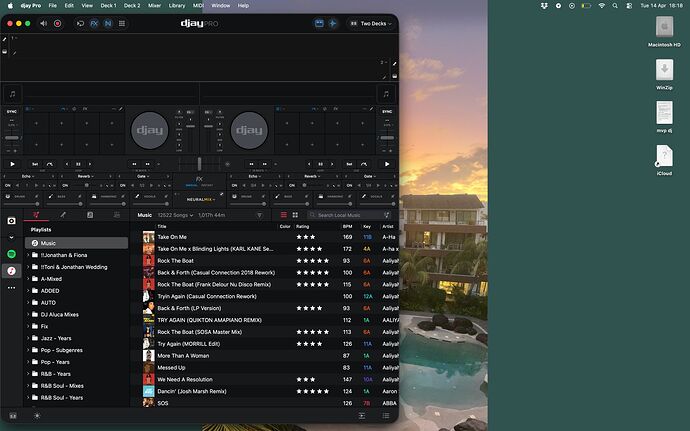Click the left deck music note icon
Screen dimensions: 690x431
12,94
